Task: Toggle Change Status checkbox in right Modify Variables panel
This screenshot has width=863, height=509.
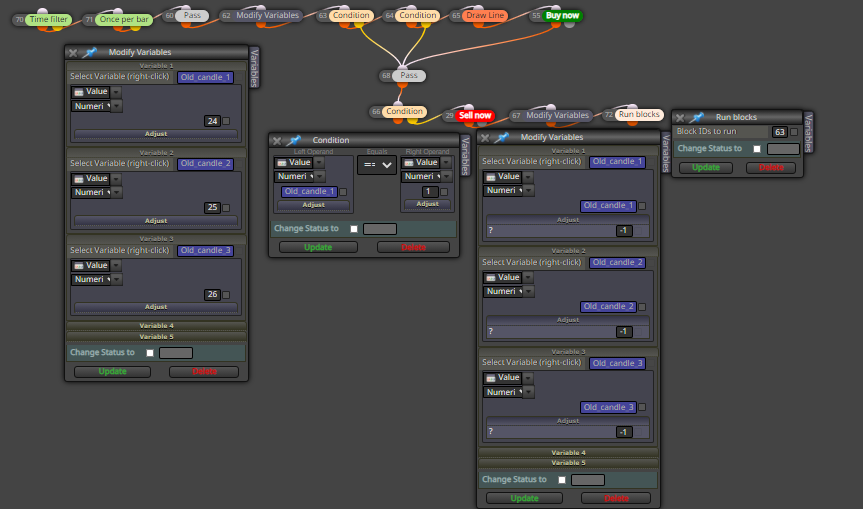Action: 561,480
